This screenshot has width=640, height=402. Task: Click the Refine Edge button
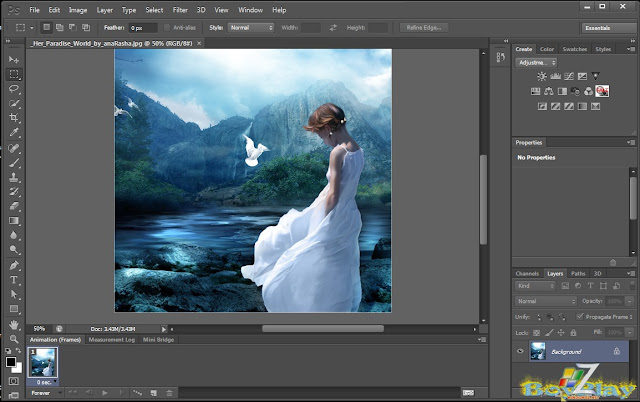point(426,27)
